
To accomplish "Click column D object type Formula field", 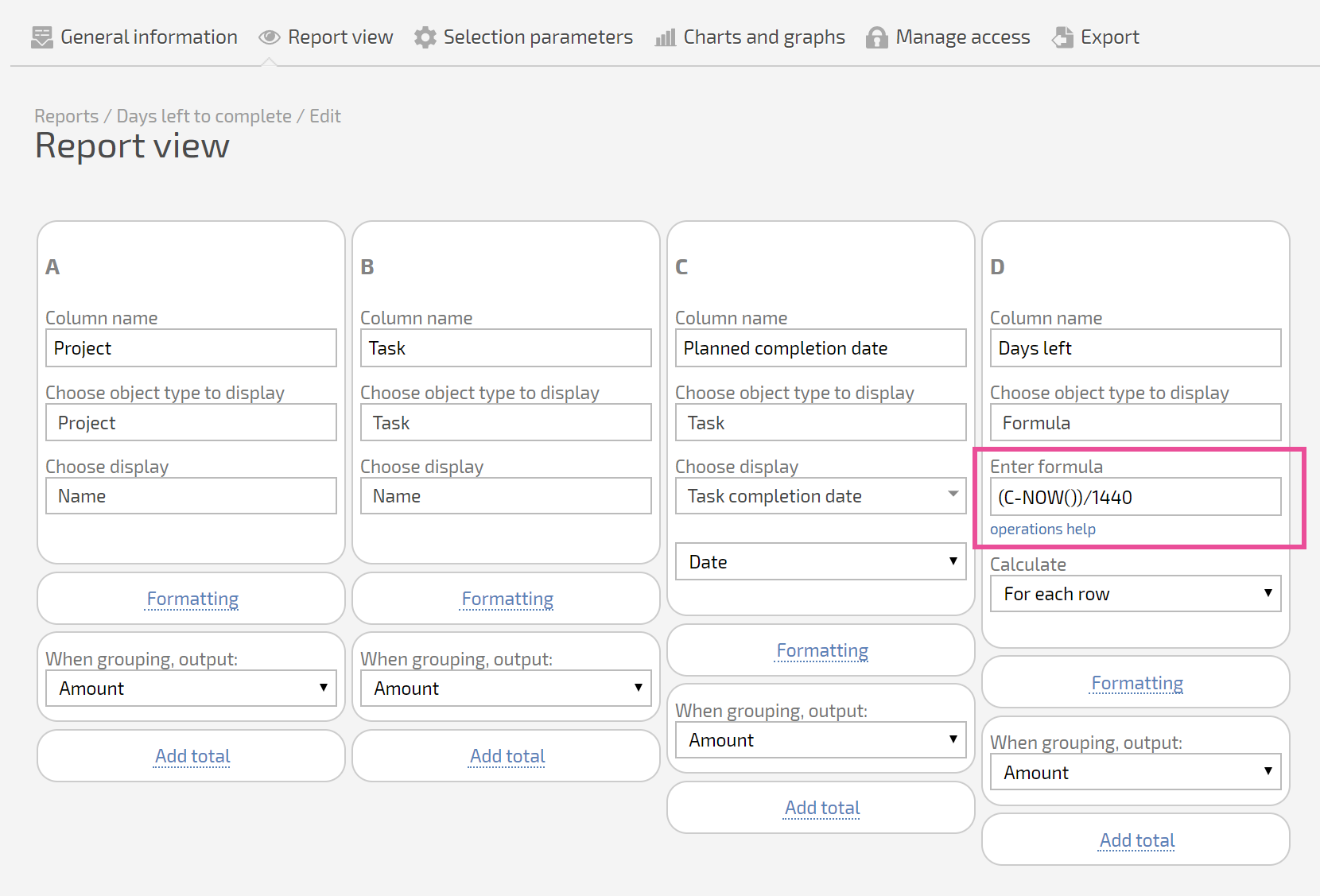I will 1136,422.
